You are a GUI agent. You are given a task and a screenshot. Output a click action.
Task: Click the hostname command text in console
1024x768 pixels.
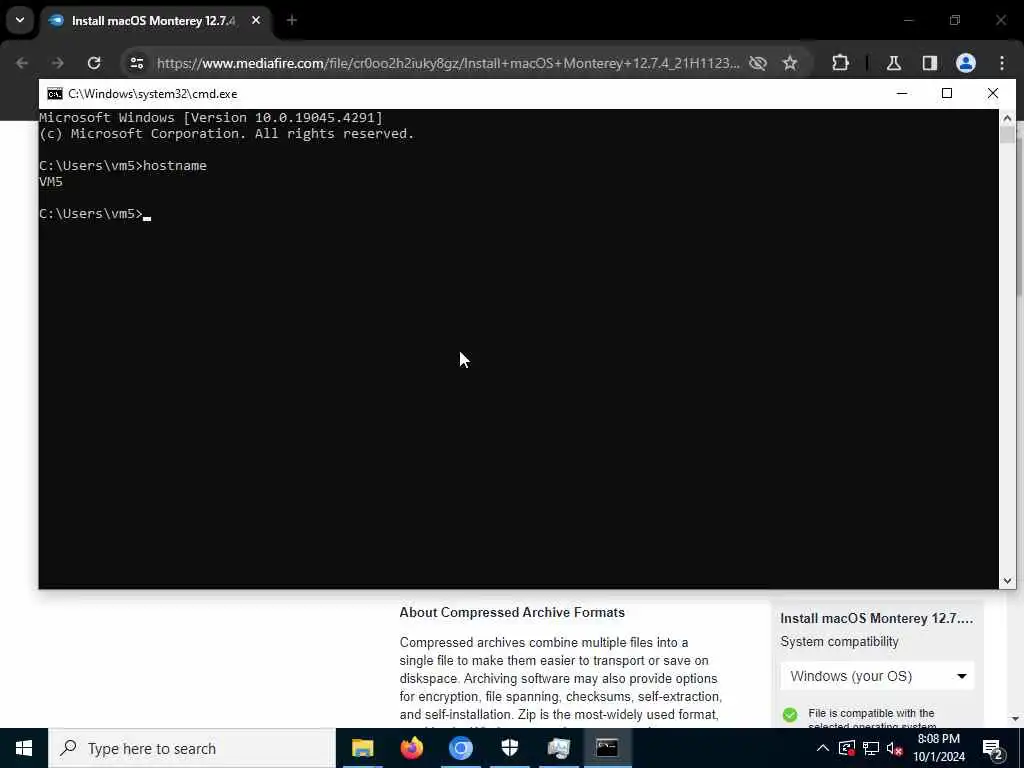click(175, 166)
